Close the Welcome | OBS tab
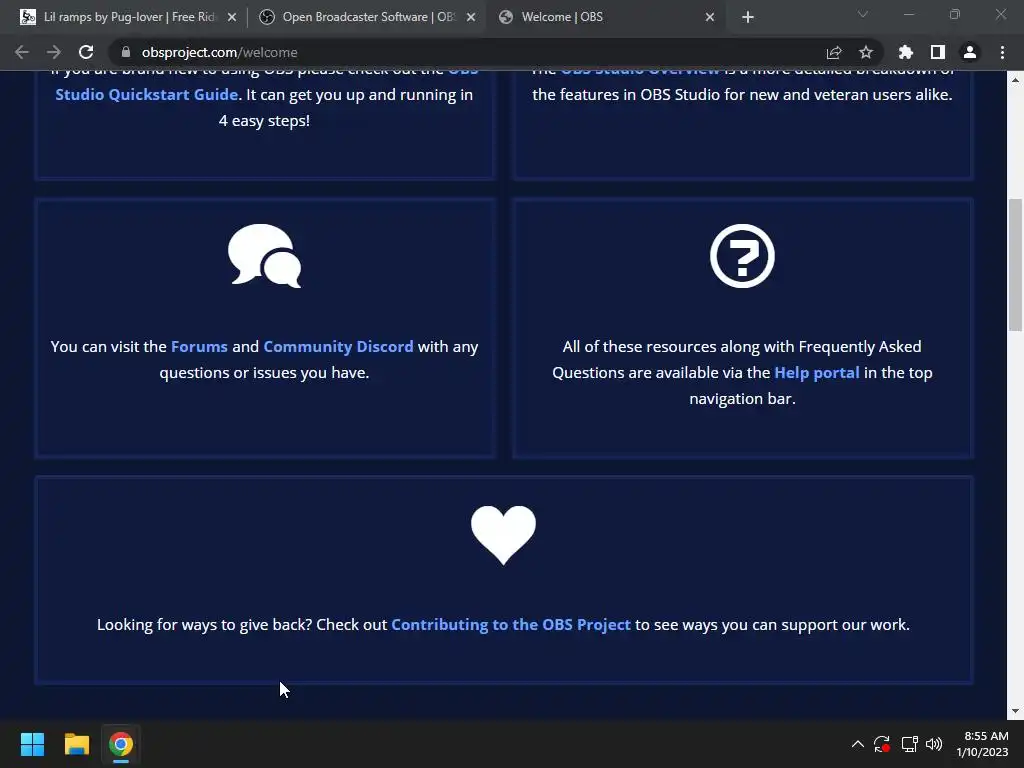The height and width of the screenshot is (768, 1024). coord(710,18)
